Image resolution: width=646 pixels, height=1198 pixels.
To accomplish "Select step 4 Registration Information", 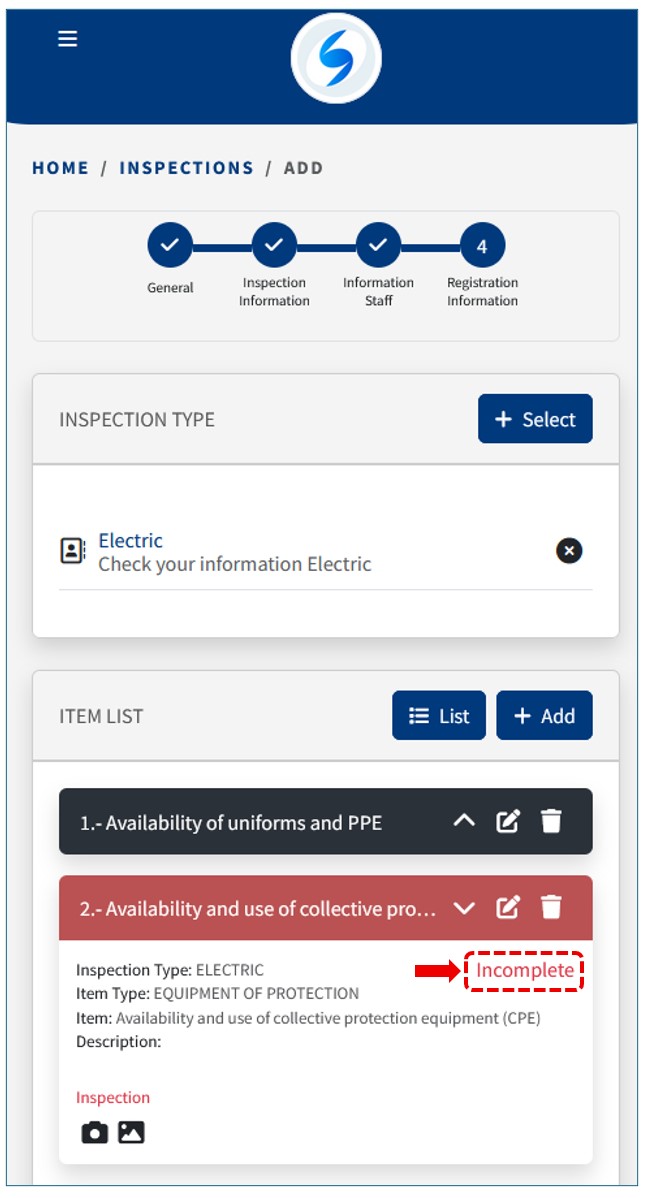I will click(x=482, y=245).
